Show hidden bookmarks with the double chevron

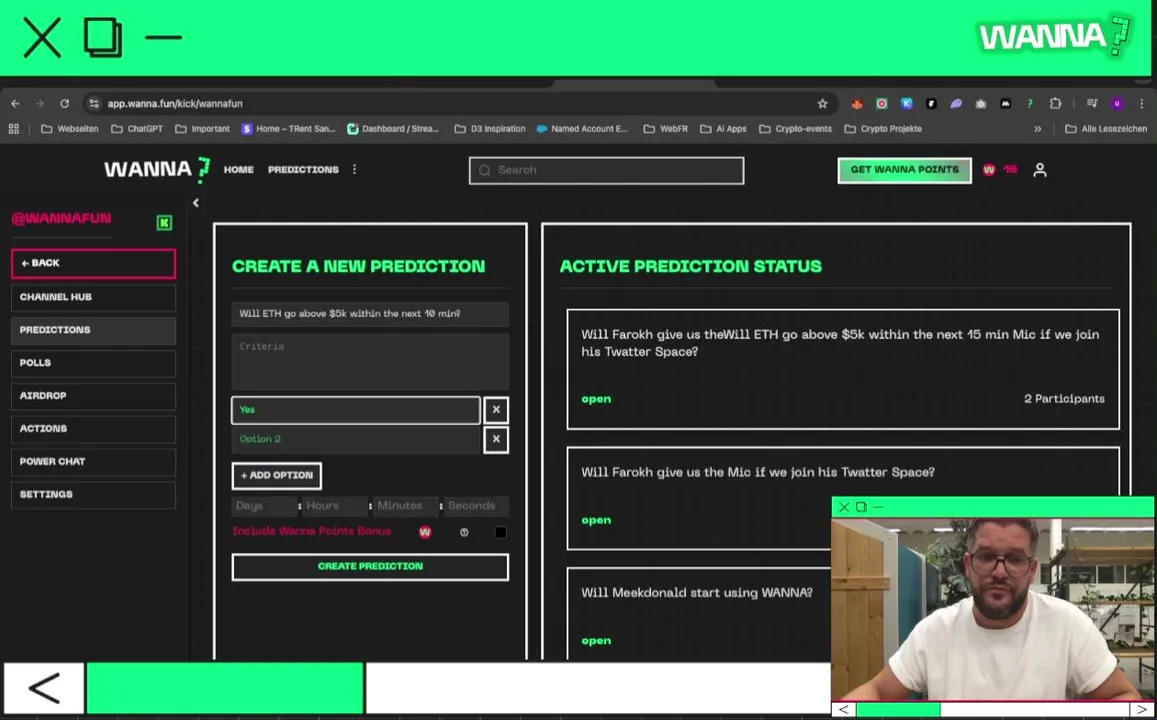[x=1037, y=128]
